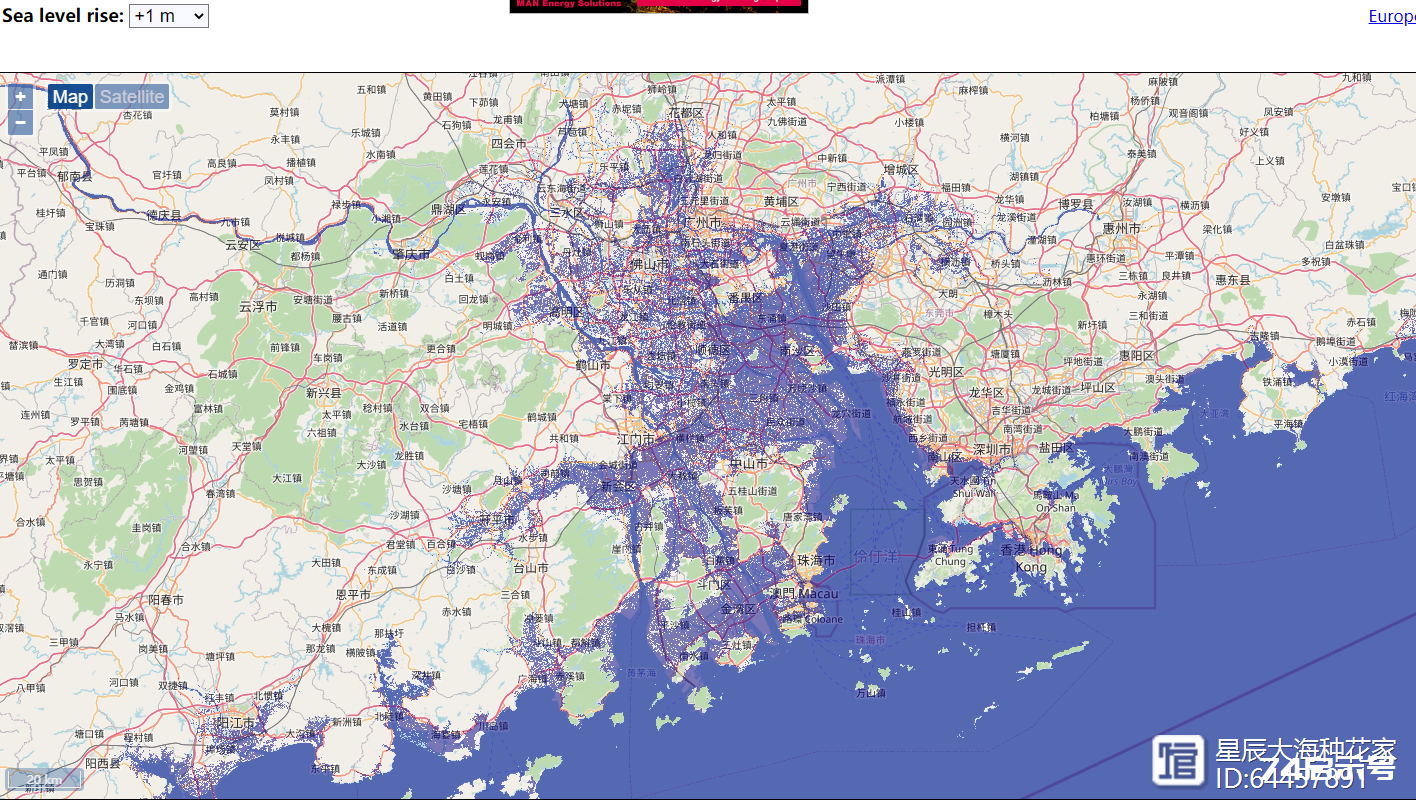Click the 罗定市 city label

coord(86,364)
